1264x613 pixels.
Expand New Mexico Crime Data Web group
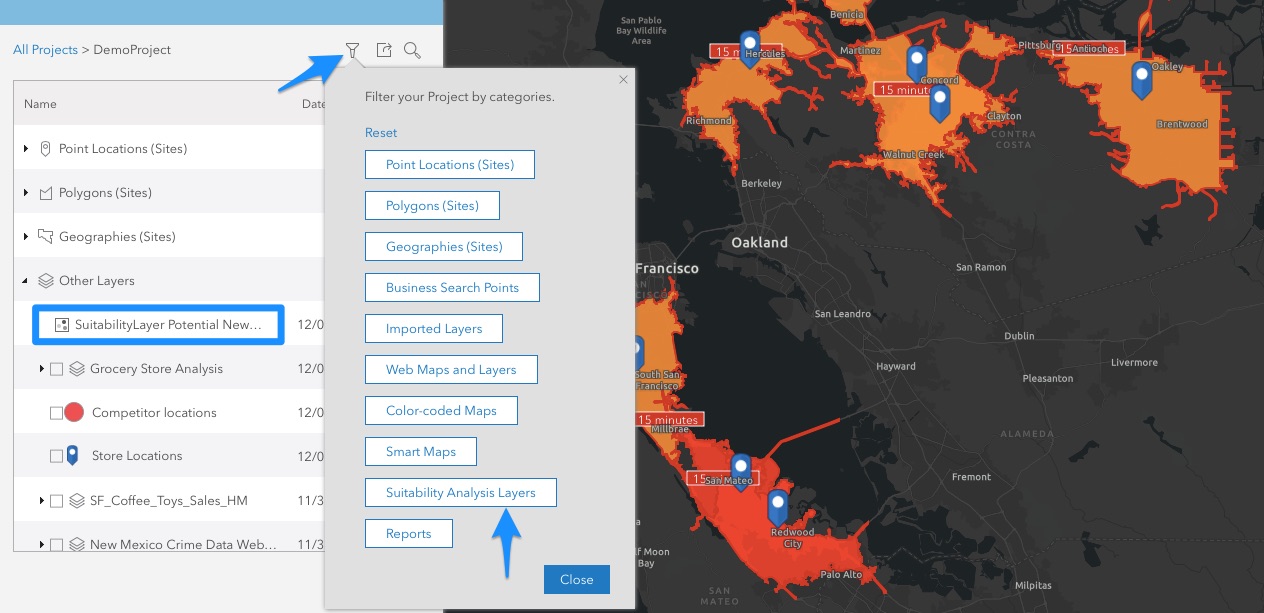click(x=42, y=545)
